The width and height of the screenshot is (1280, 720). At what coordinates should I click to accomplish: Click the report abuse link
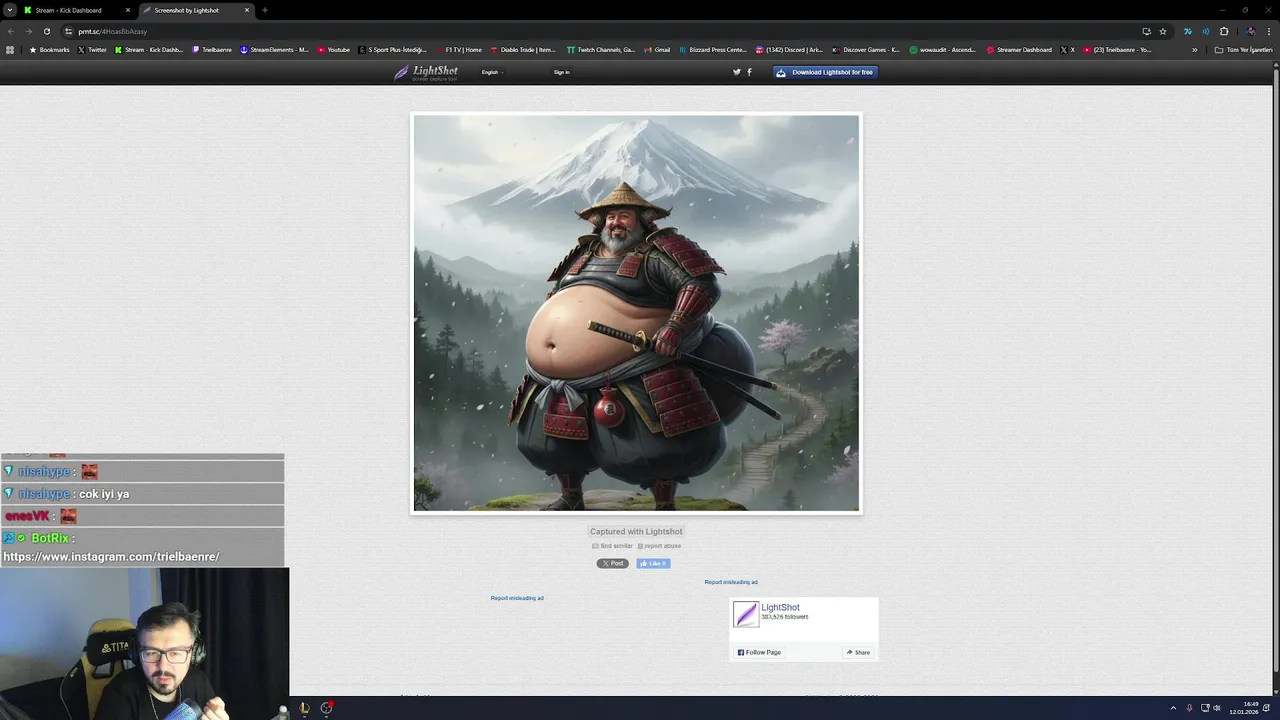[659, 546]
